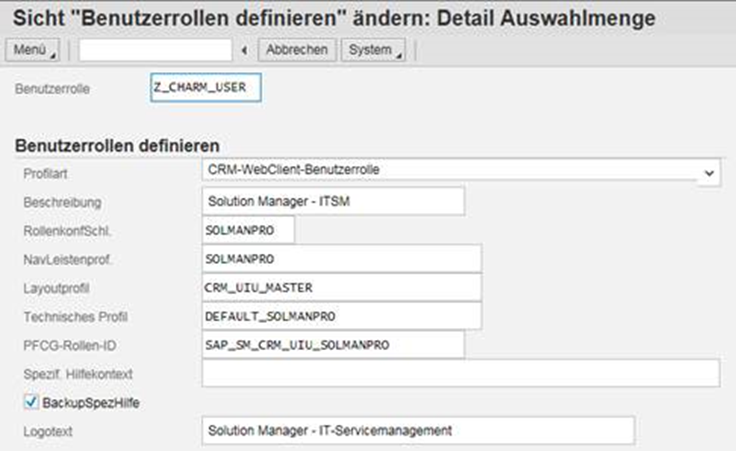Screen dimensions: 736x451
Task: Click the Profilart label text
Action: pyautogui.click(x=46, y=173)
